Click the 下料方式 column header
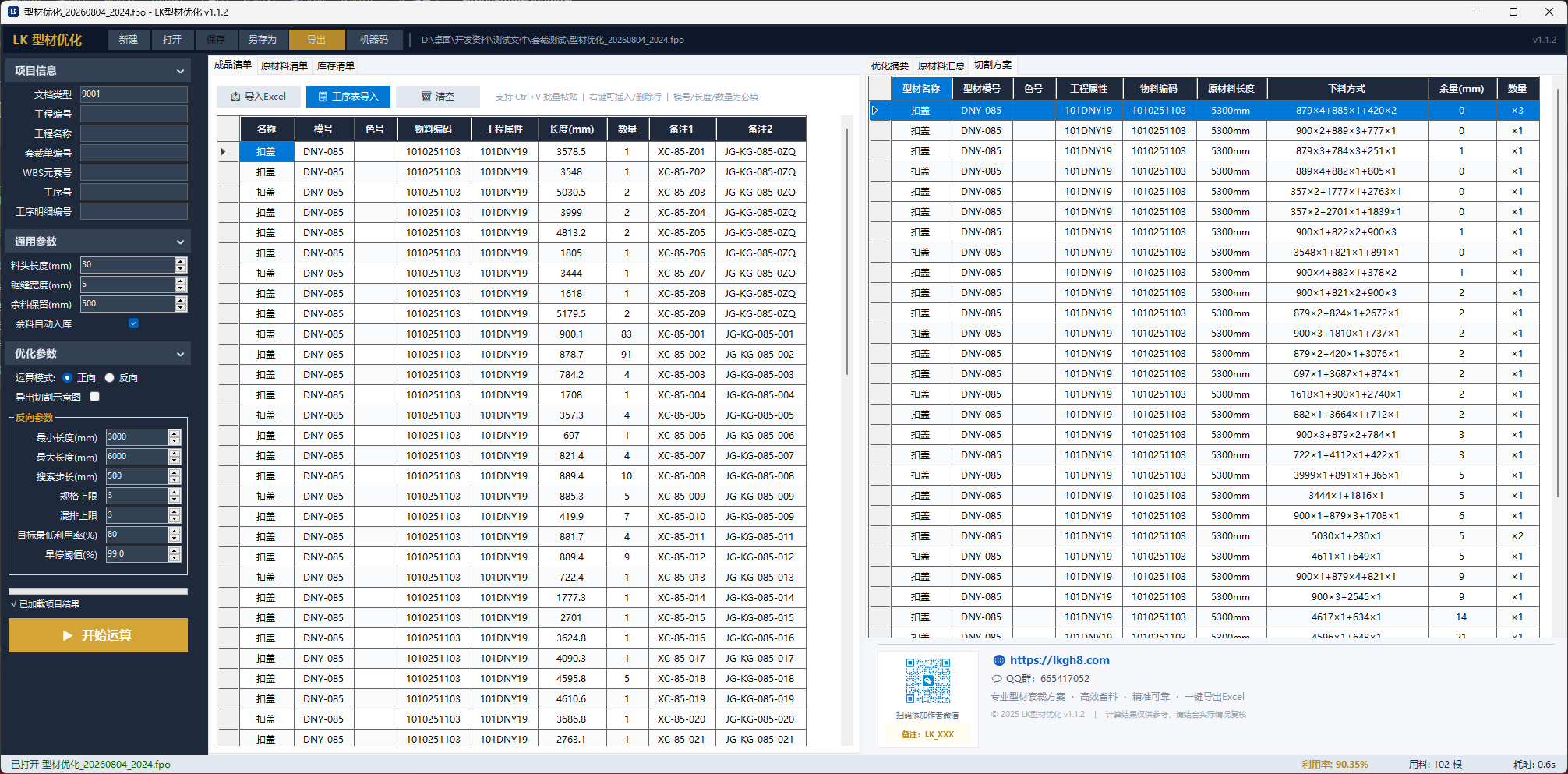The image size is (1568, 774). click(x=1347, y=88)
